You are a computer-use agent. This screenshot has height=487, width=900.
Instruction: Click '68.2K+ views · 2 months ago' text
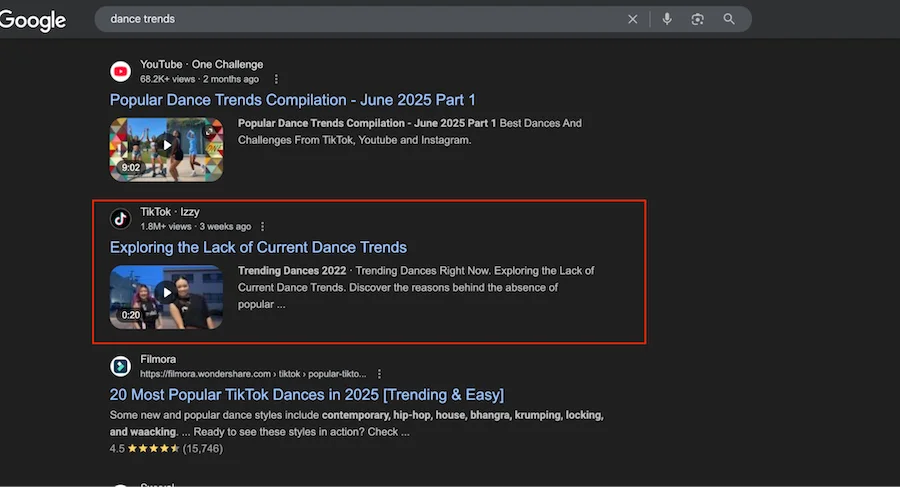[x=199, y=79]
